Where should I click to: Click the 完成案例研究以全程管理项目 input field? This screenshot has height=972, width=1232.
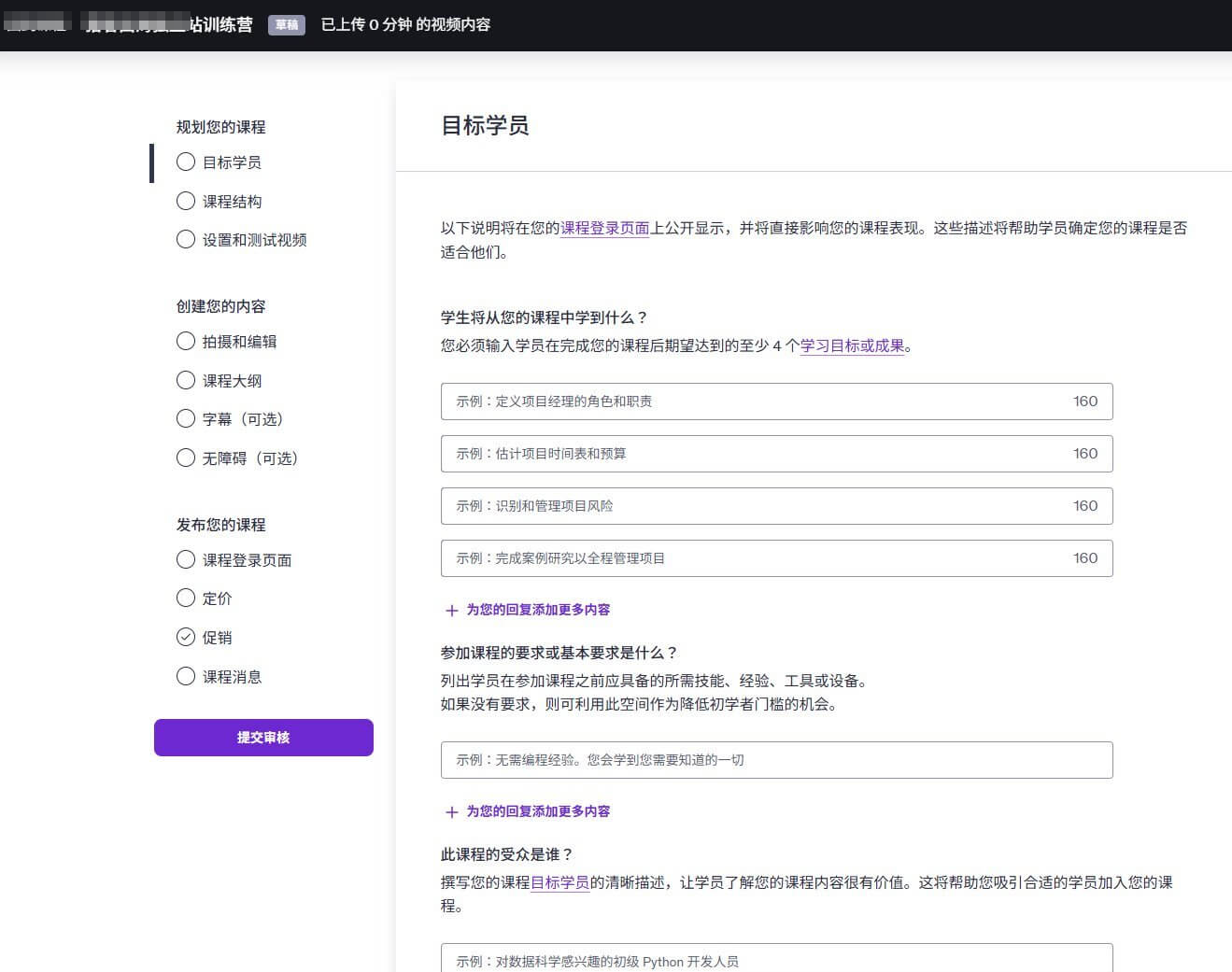777,558
